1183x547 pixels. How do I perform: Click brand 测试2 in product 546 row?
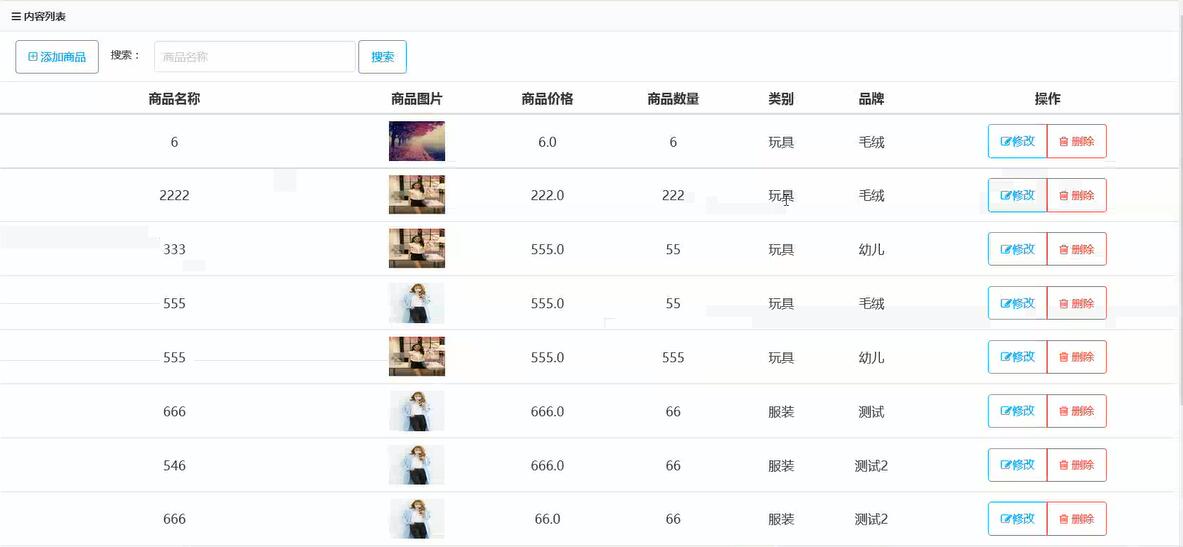(871, 466)
